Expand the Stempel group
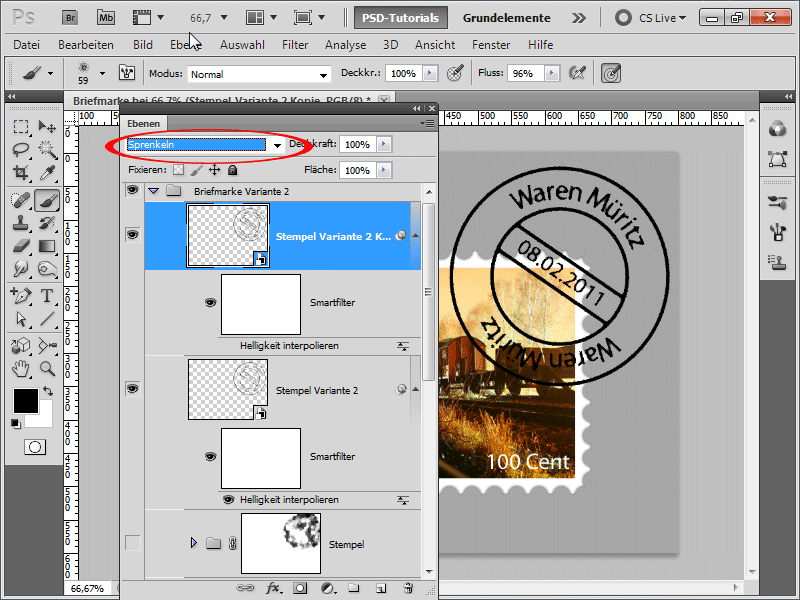The height and width of the screenshot is (600, 800). point(194,543)
